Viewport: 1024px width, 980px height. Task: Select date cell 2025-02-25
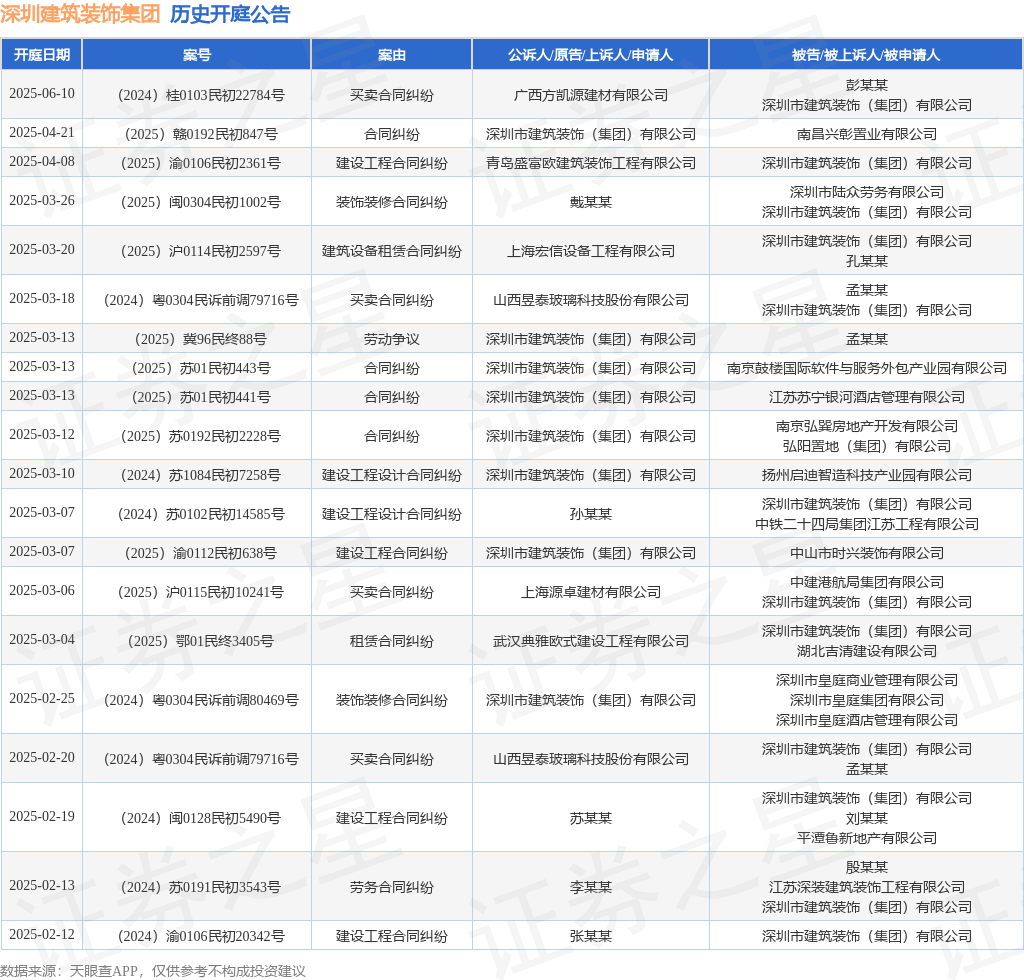pyautogui.click(x=42, y=699)
